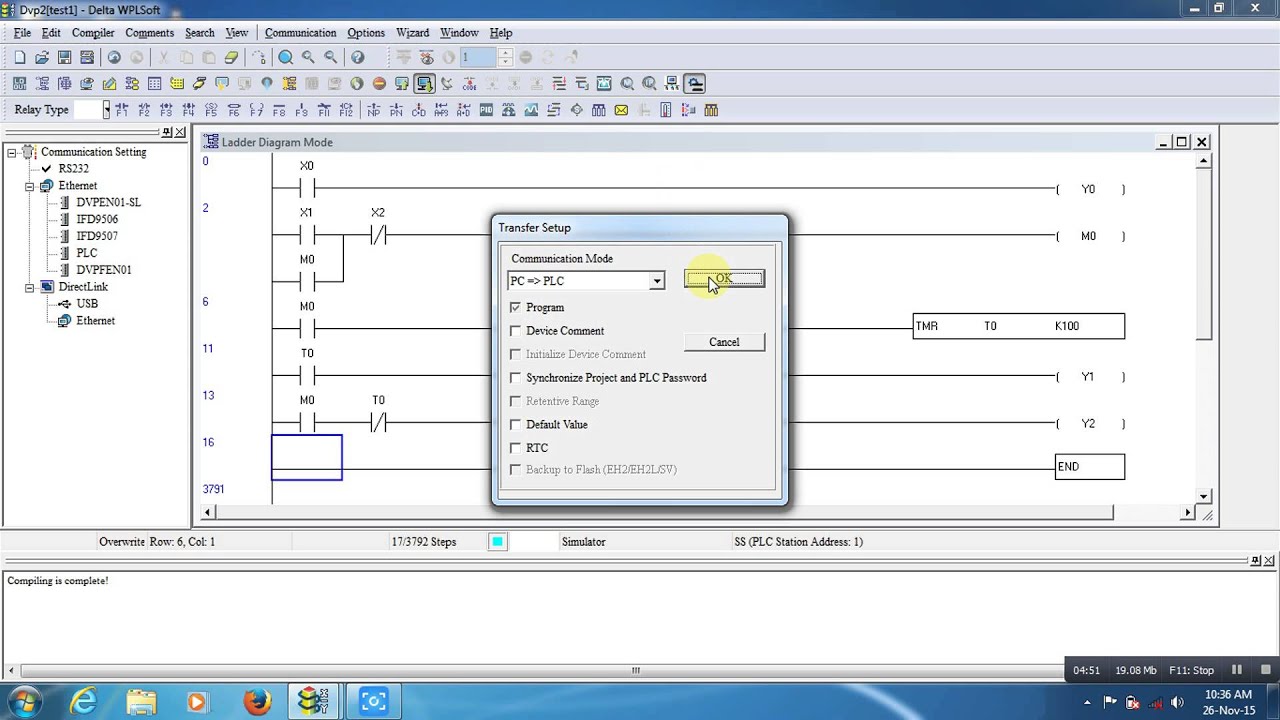Screen dimensions: 1280x720
Task: Click the ladder diagram vertical scrollbar down arrow
Action: tap(1204, 497)
